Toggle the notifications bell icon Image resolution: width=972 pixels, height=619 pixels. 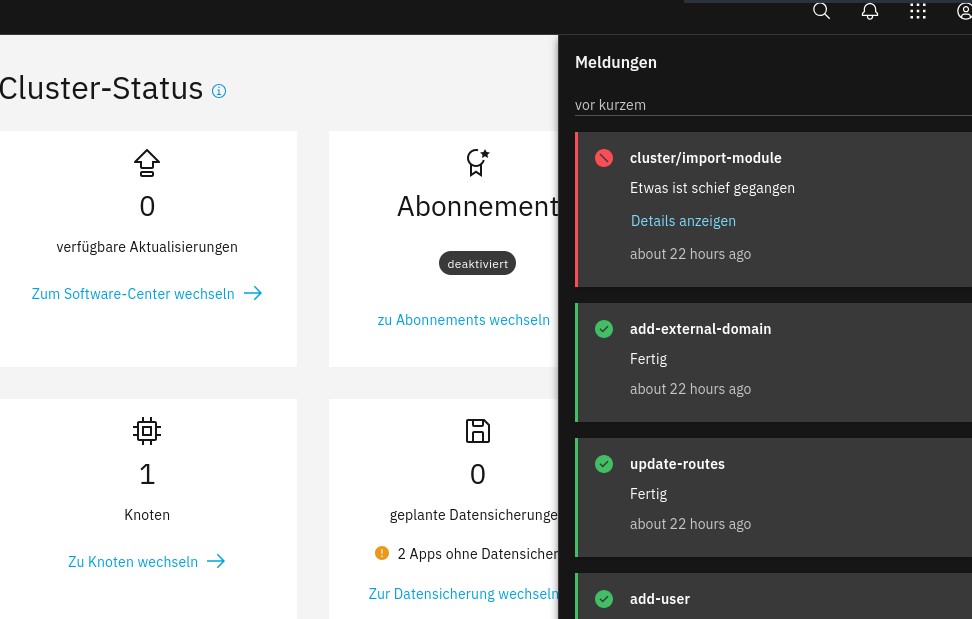tap(870, 11)
